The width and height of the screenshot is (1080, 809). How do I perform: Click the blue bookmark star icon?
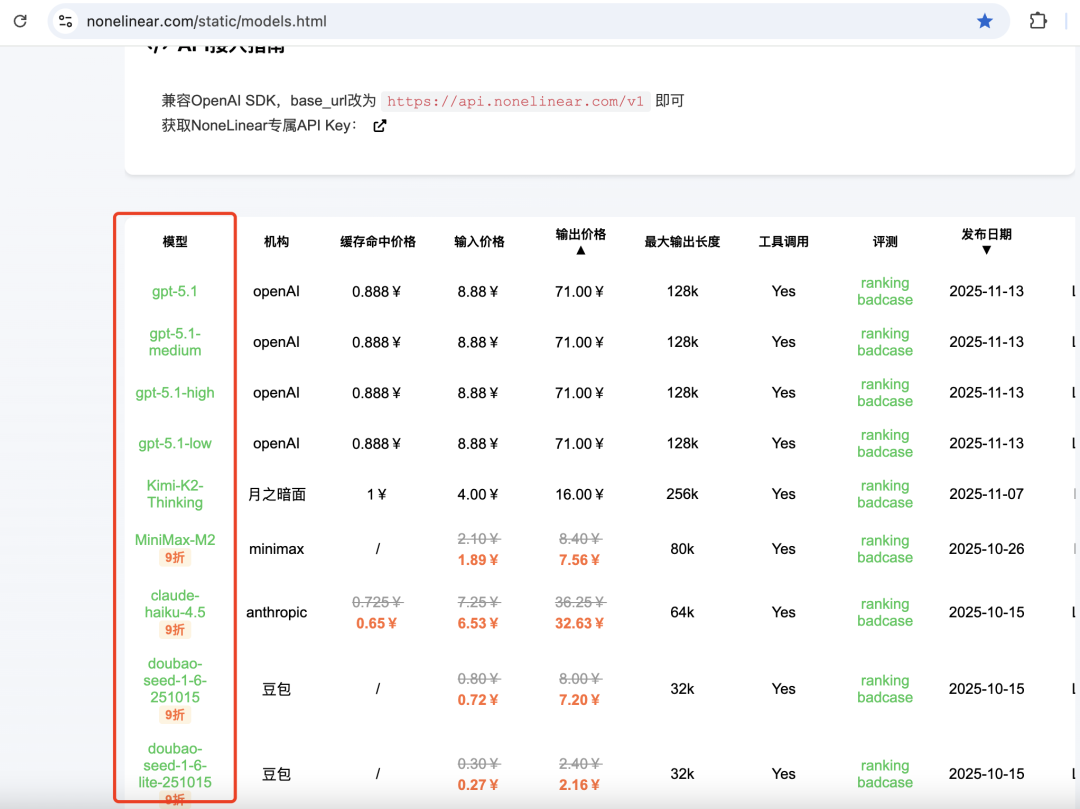(x=985, y=21)
